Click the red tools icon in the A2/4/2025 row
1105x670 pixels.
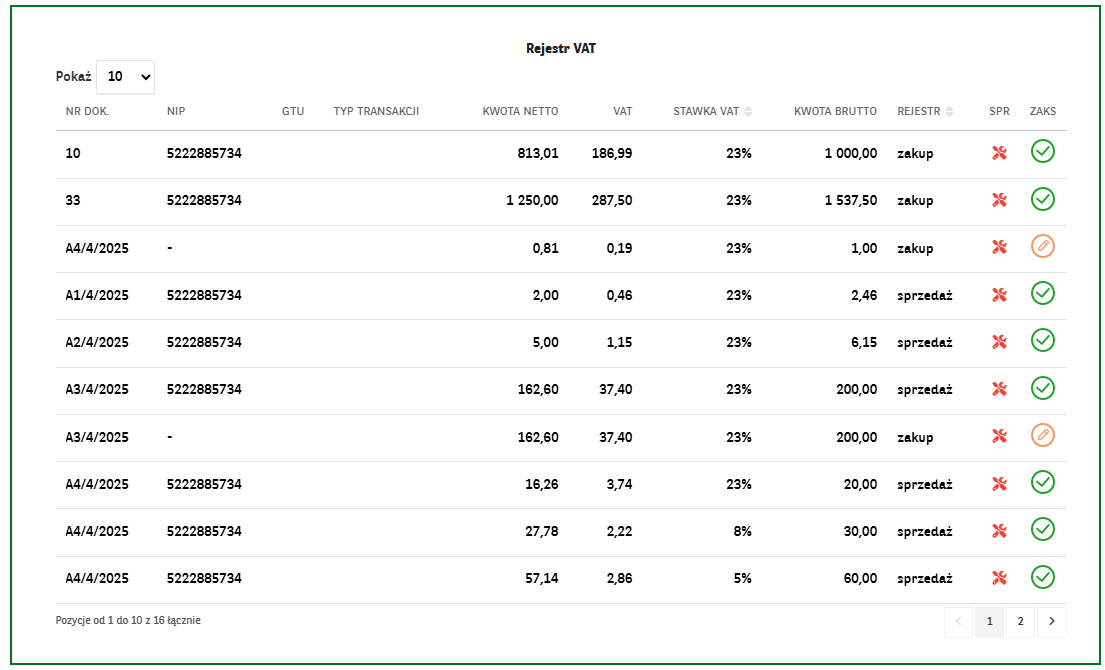click(x=999, y=342)
